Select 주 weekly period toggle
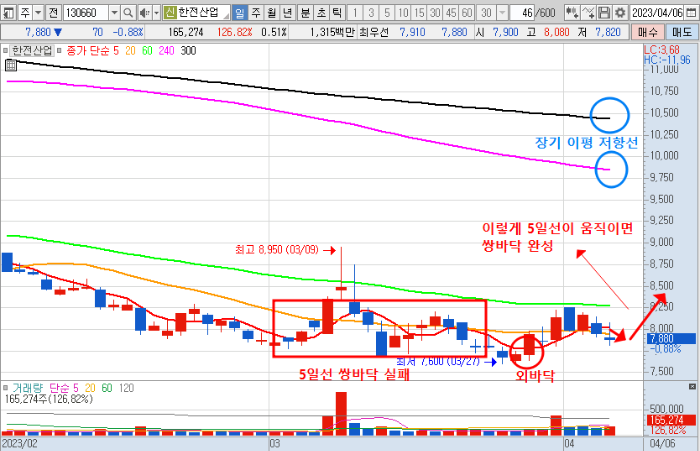Viewport: 700px width, 451px height. [x=256, y=13]
